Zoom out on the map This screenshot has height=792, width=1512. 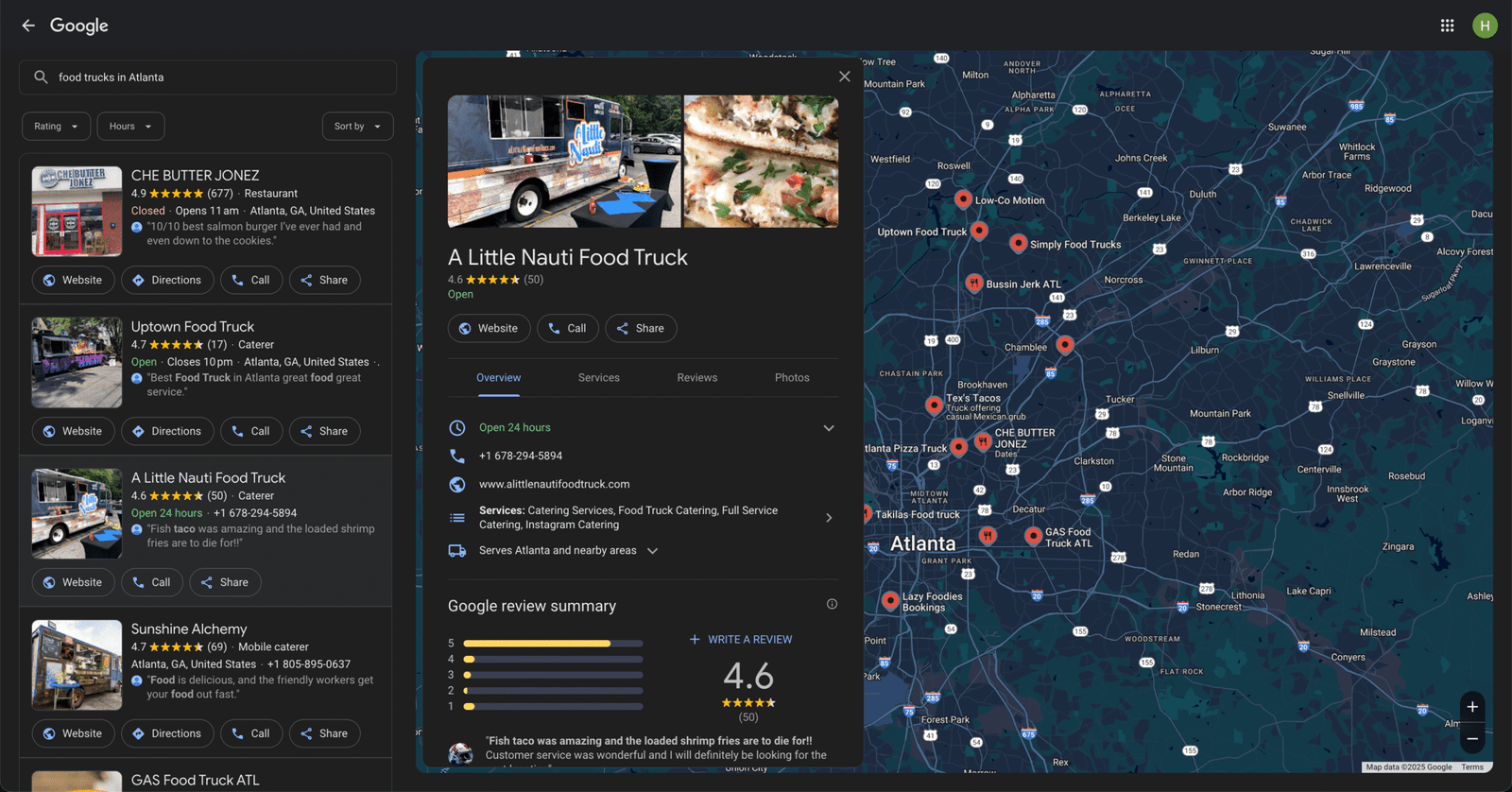click(x=1472, y=739)
